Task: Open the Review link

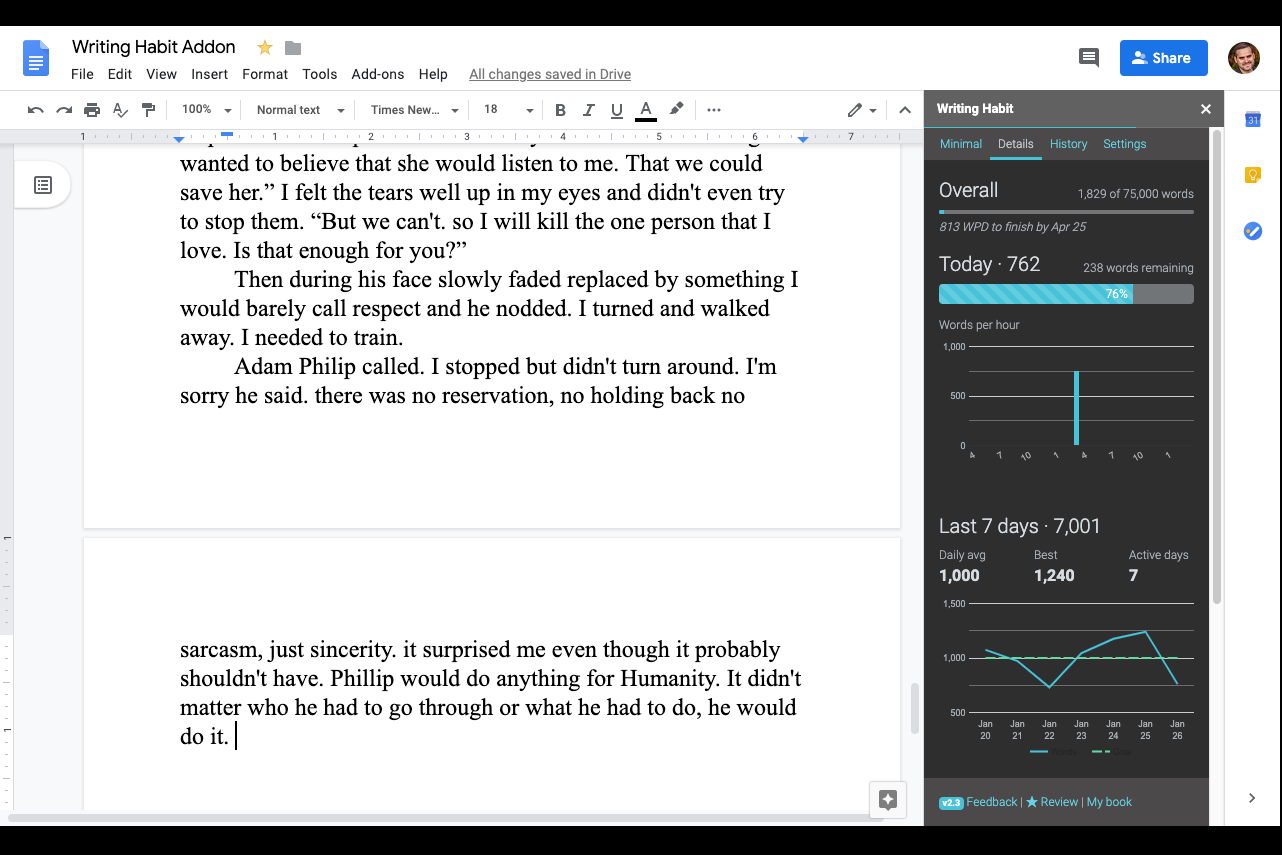Action: [1052, 802]
